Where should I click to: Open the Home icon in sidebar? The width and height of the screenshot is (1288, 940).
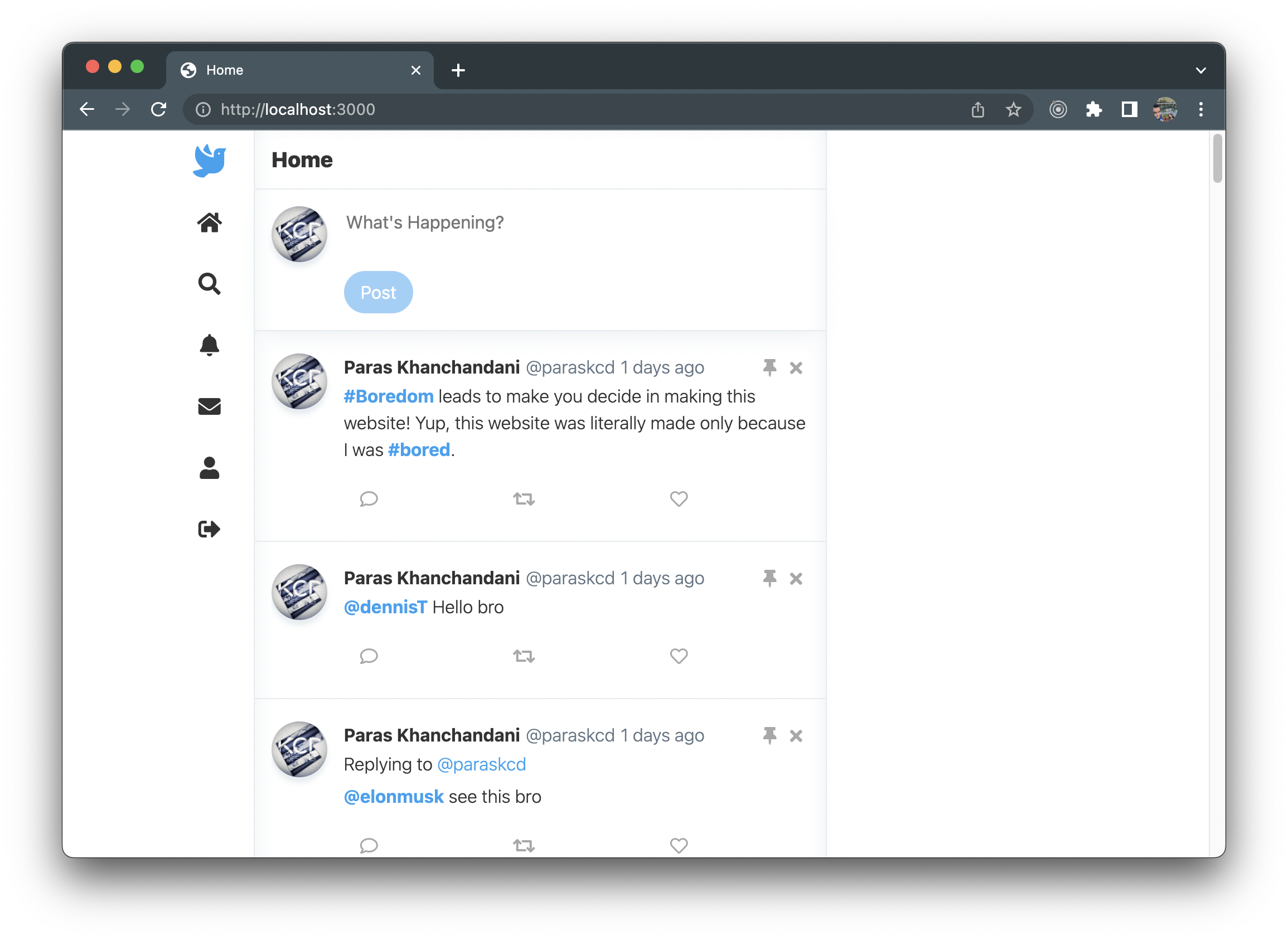click(209, 222)
